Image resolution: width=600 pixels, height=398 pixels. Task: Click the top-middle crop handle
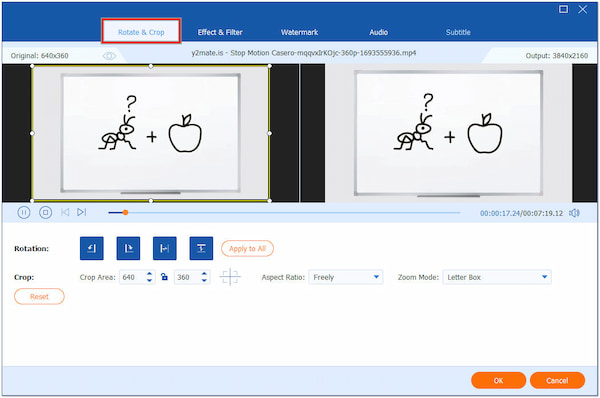(151, 66)
